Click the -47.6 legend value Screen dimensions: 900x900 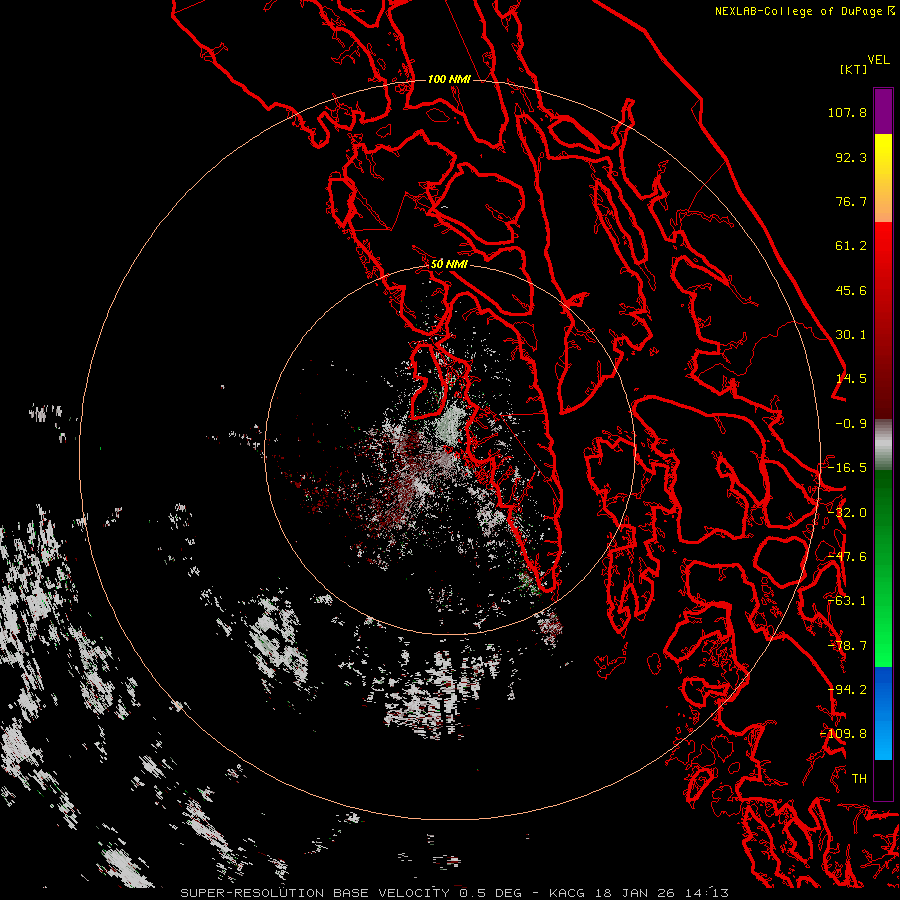[x=847, y=557]
